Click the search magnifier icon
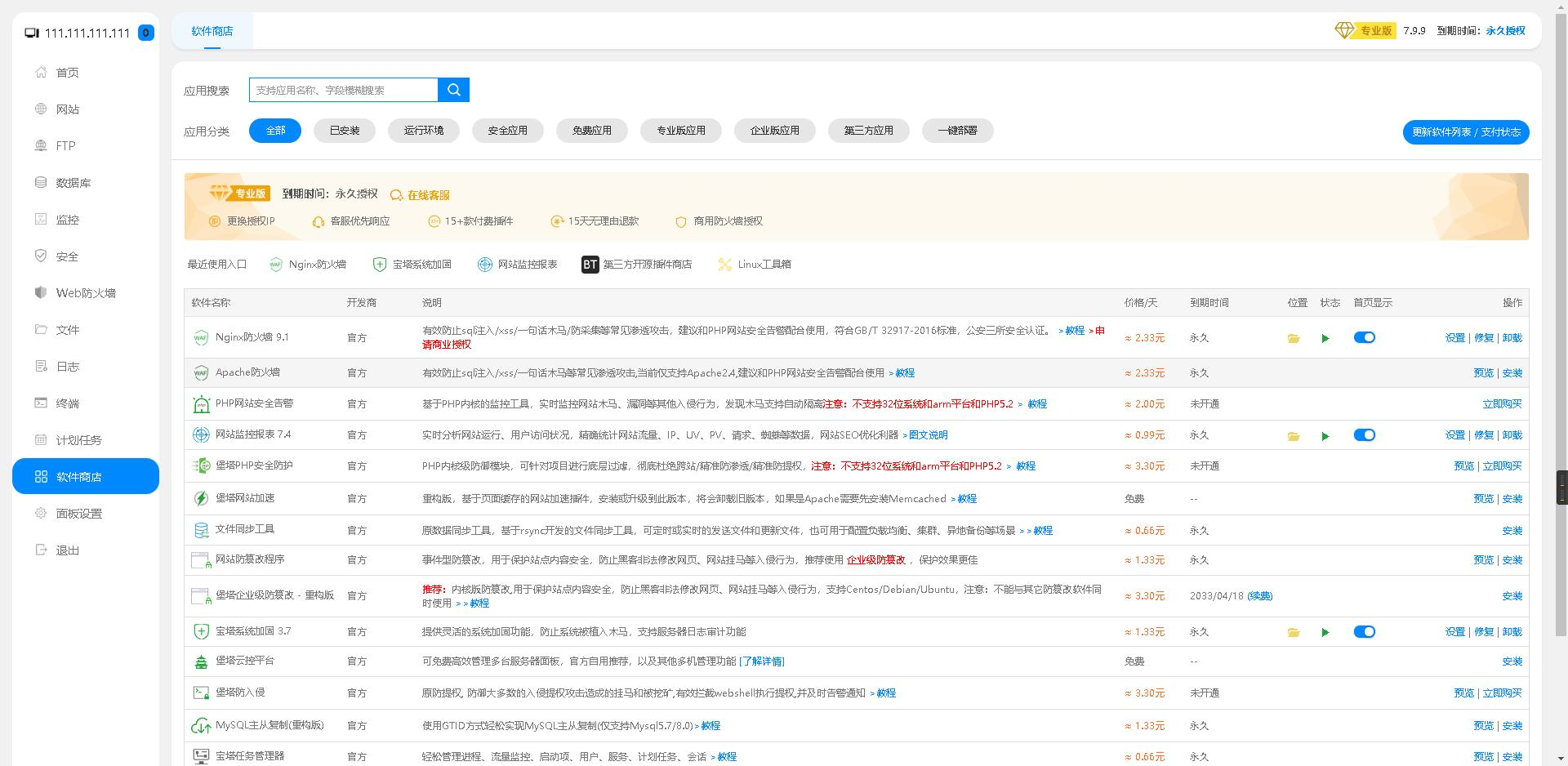This screenshot has width=1568, height=766. coord(453,90)
